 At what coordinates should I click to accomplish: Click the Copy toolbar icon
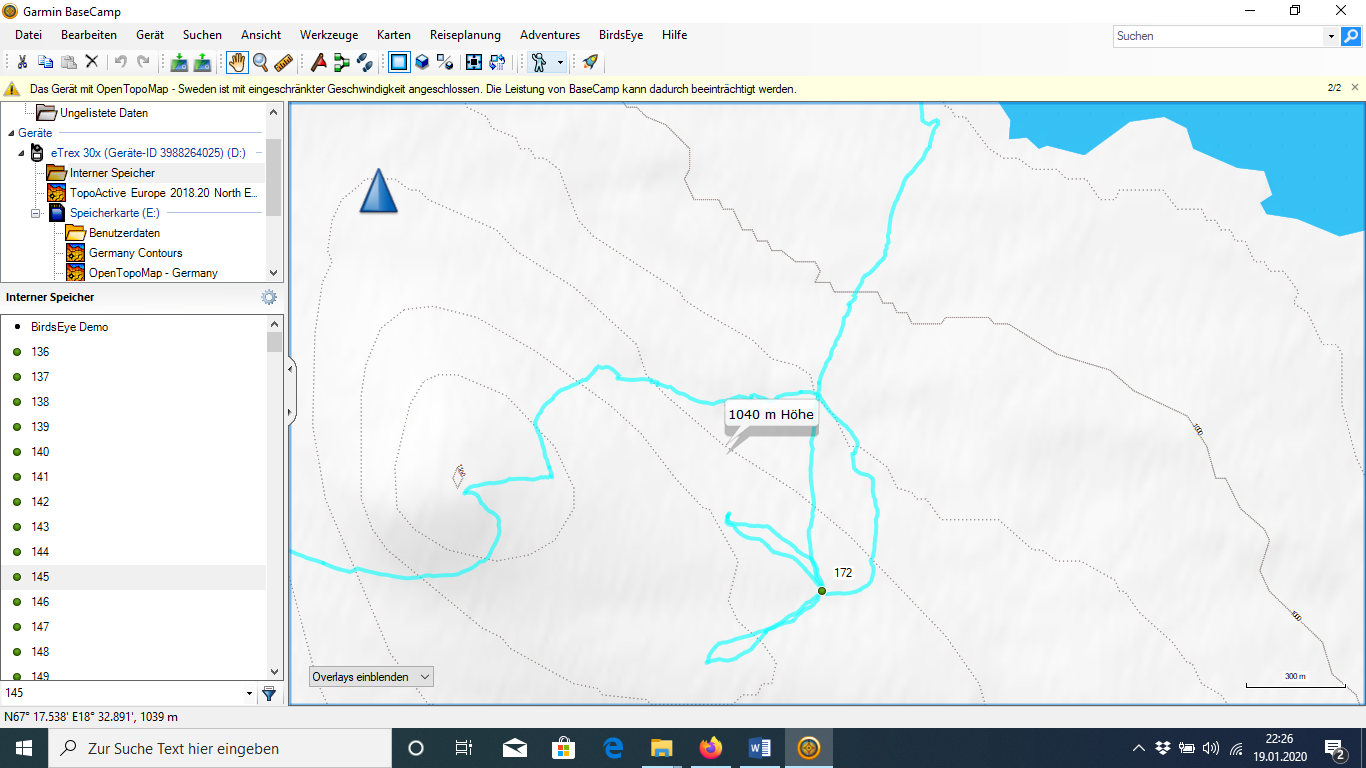click(46, 62)
